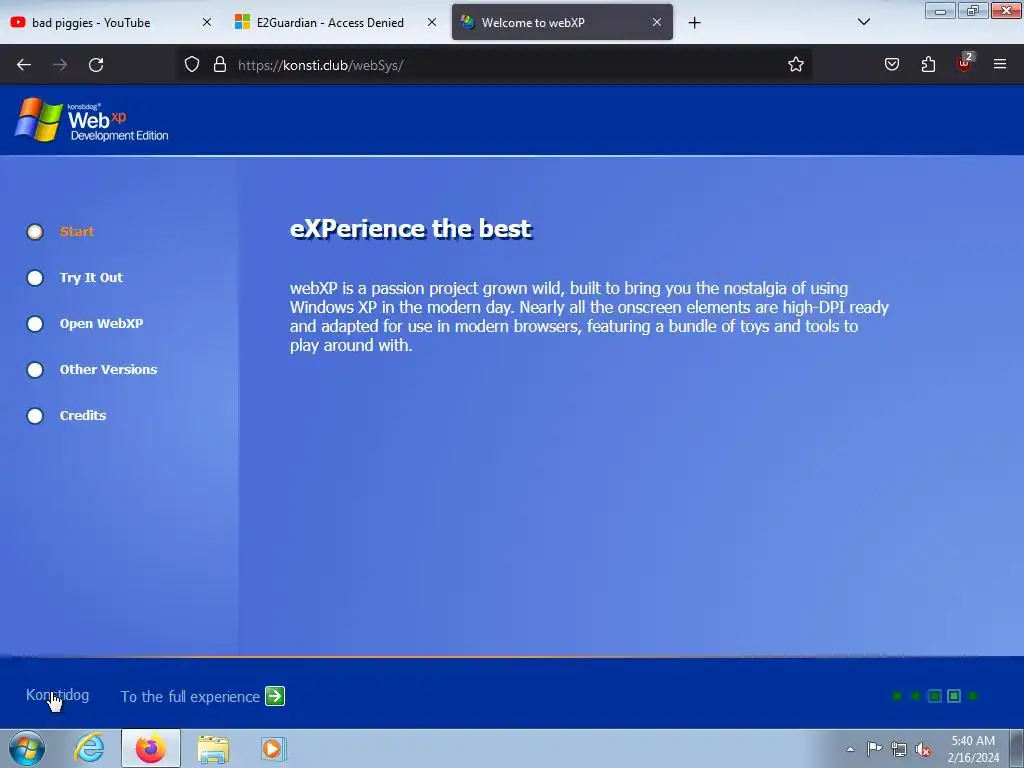Close the bad piggies YouTube tab

(206, 22)
